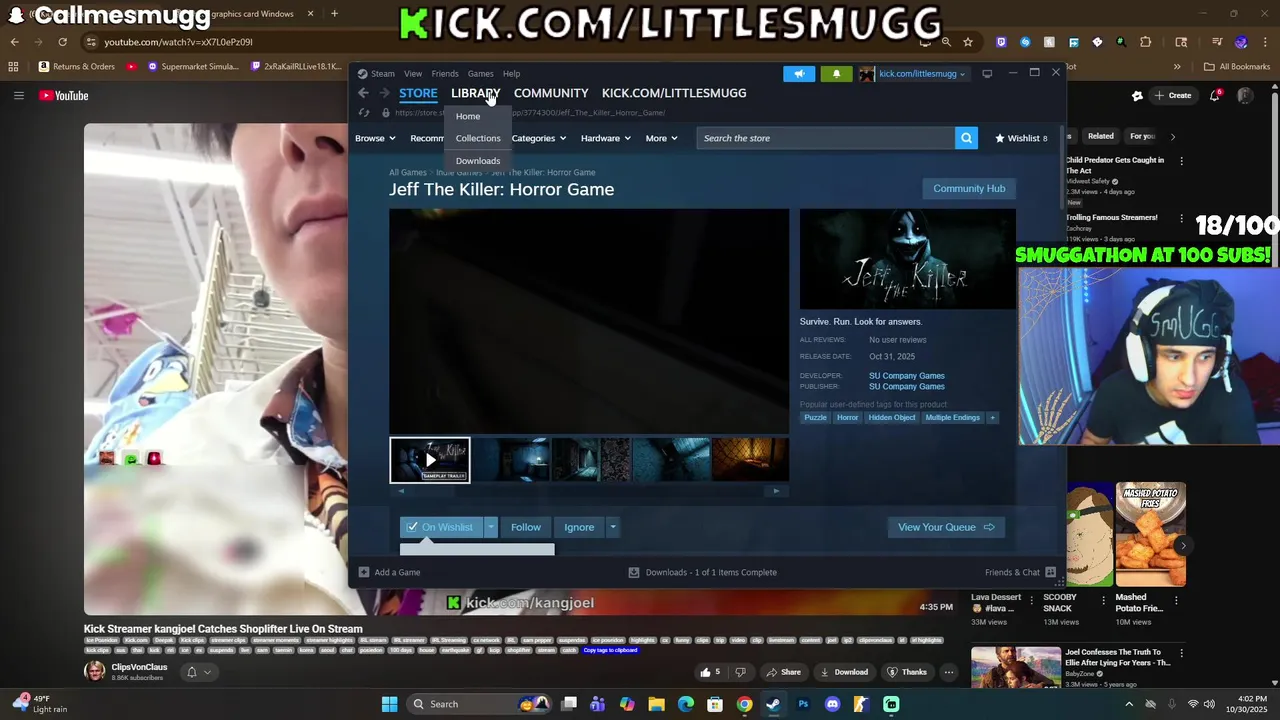Open the Categories dropdown

tap(539, 138)
